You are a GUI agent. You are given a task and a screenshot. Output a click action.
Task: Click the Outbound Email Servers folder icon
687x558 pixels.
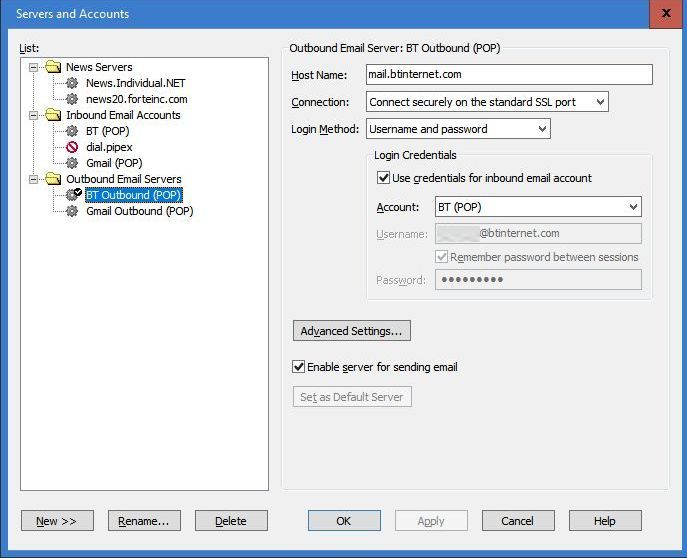point(53,179)
